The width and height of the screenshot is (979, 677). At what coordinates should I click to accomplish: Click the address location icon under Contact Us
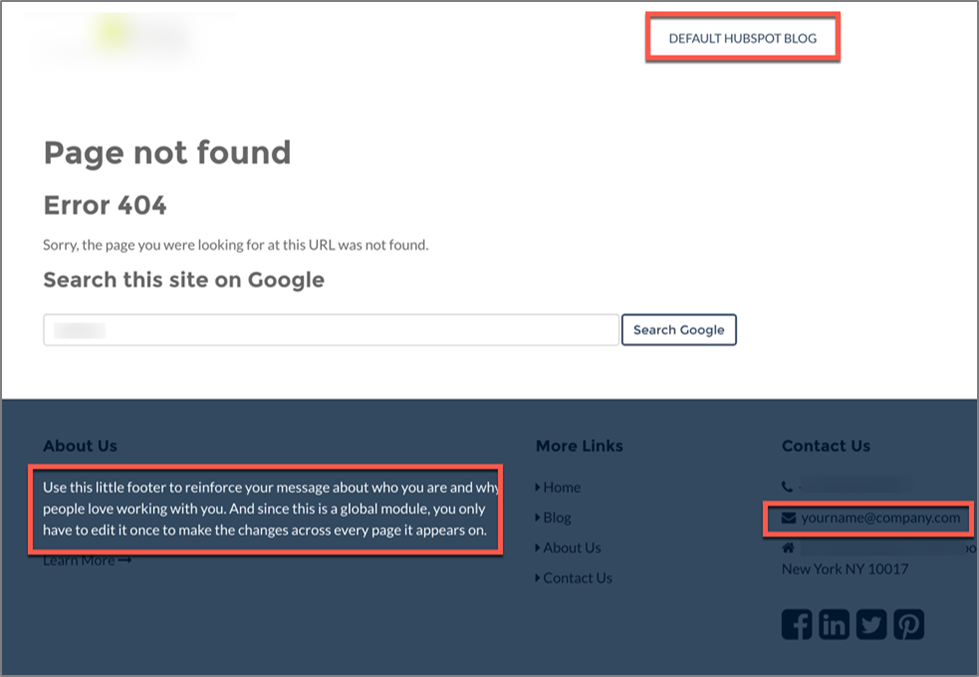tap(786, 548)
